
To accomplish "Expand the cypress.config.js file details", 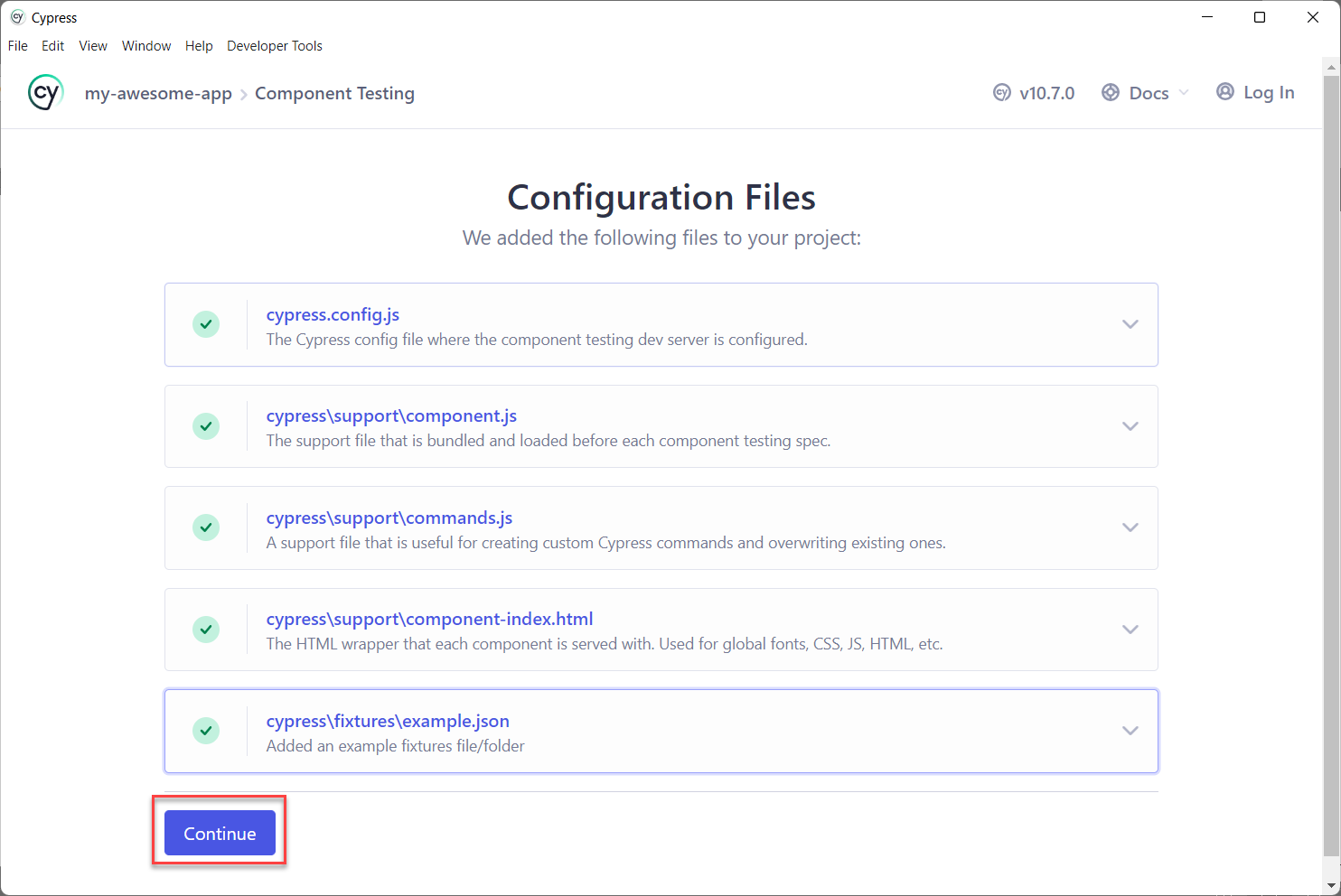I will tap(1130, 323).
